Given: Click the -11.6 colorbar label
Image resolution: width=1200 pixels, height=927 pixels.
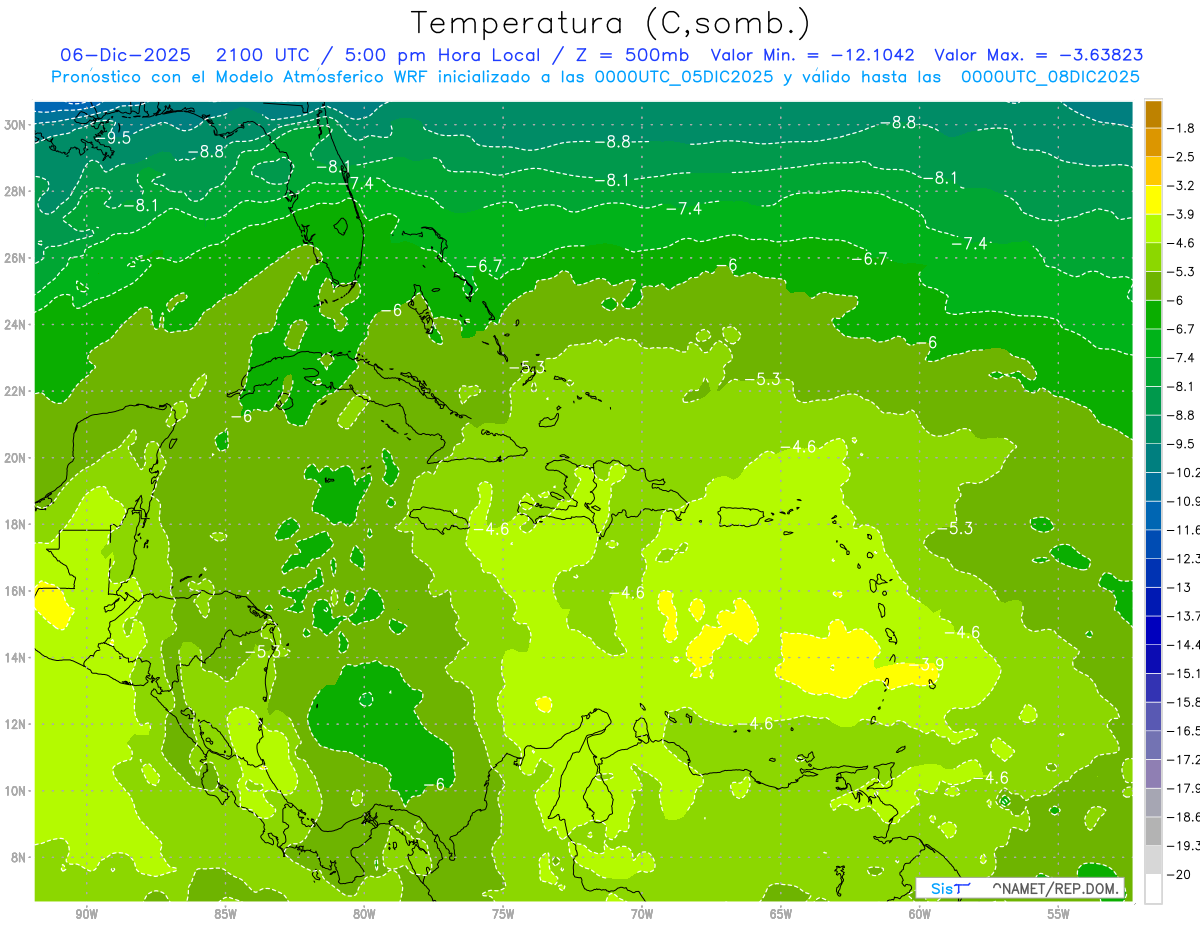Looking at the screenshot, I should [x=1184, y=530].
